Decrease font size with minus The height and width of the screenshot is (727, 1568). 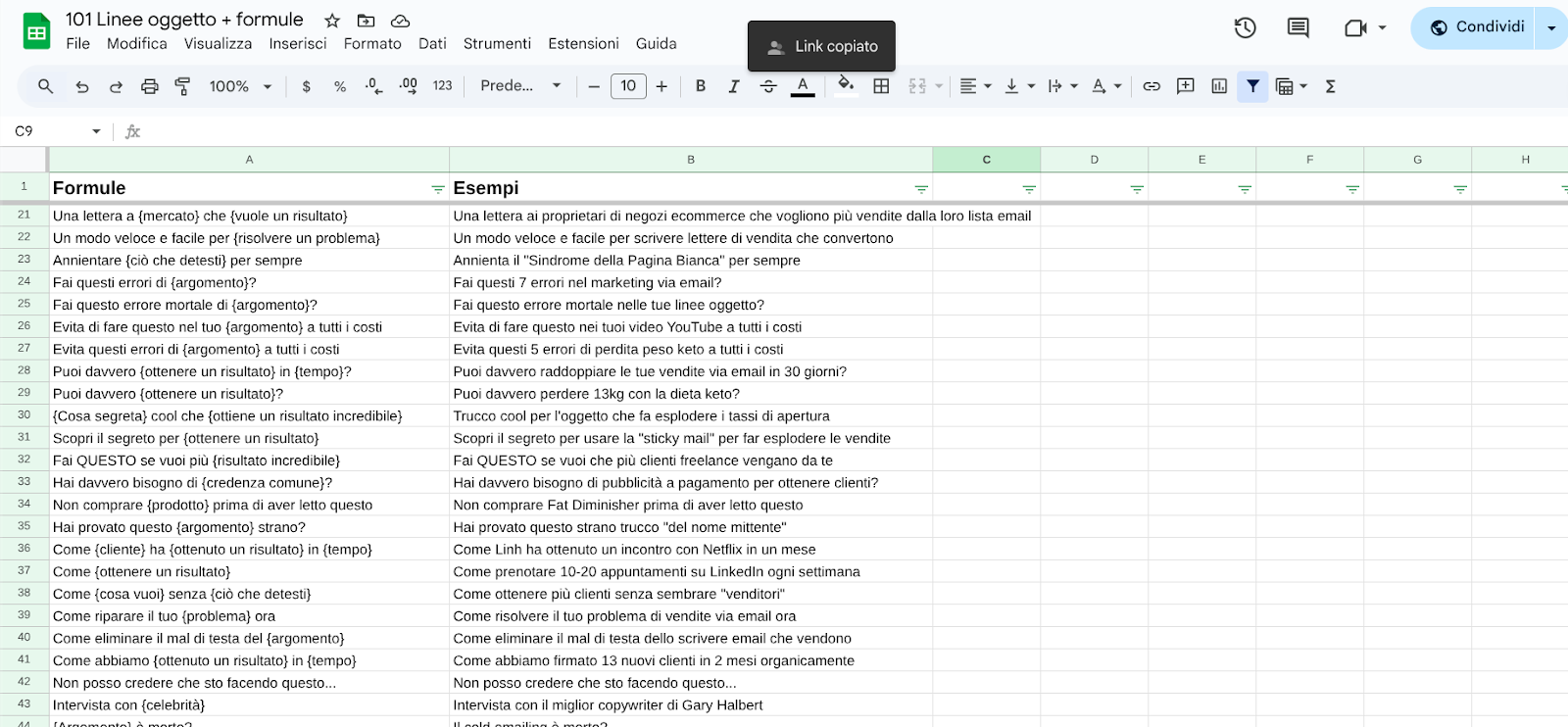pyautogui.click(x=594, y=86)
